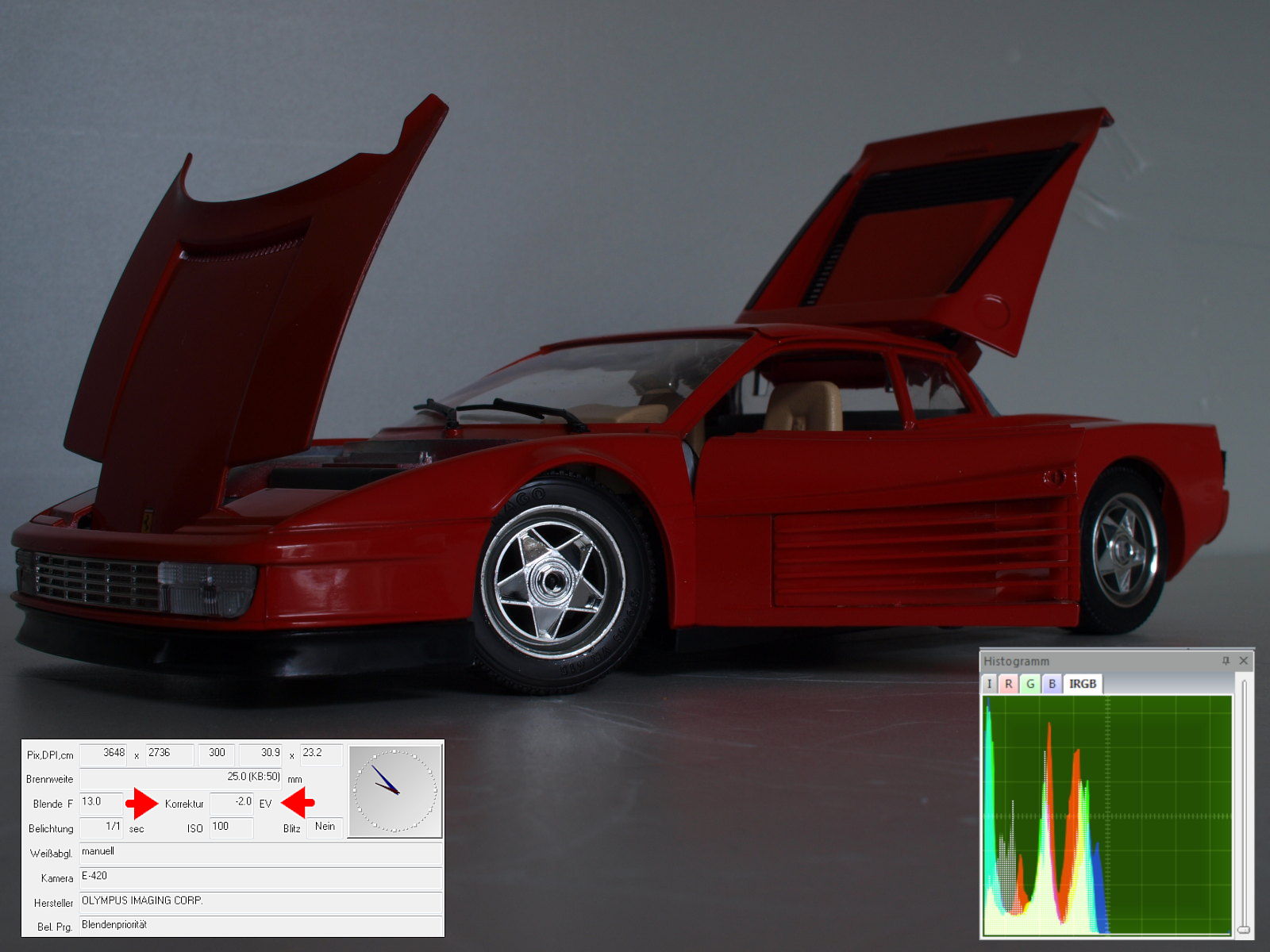Viewport: 1270px width, 952px height.
Task: Select the IRGB histogram tab
Action: pyautogui.click(x=1082, y=684)
